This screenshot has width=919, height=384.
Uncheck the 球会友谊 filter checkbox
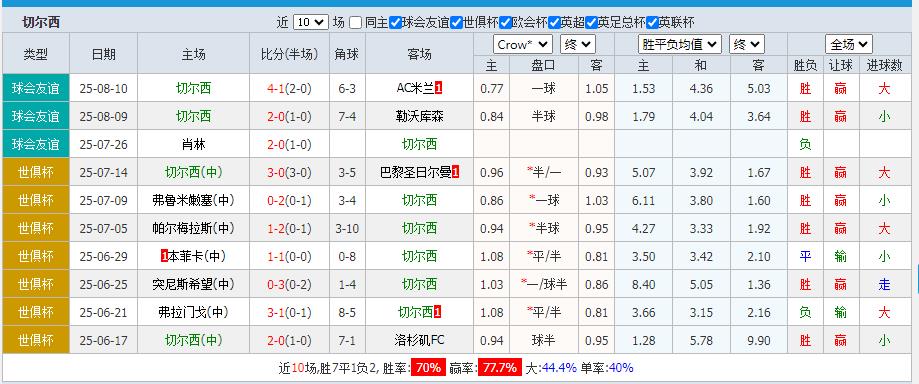pos(396,23)
